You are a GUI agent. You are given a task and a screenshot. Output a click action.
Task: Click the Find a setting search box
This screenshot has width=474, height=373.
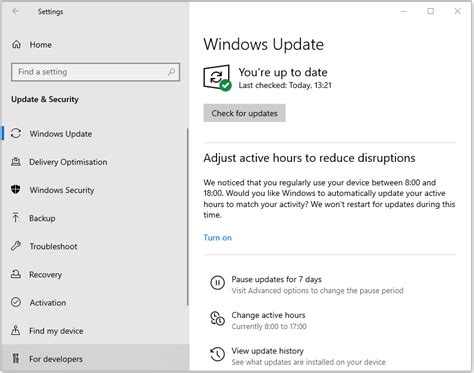tap(95, 72)
